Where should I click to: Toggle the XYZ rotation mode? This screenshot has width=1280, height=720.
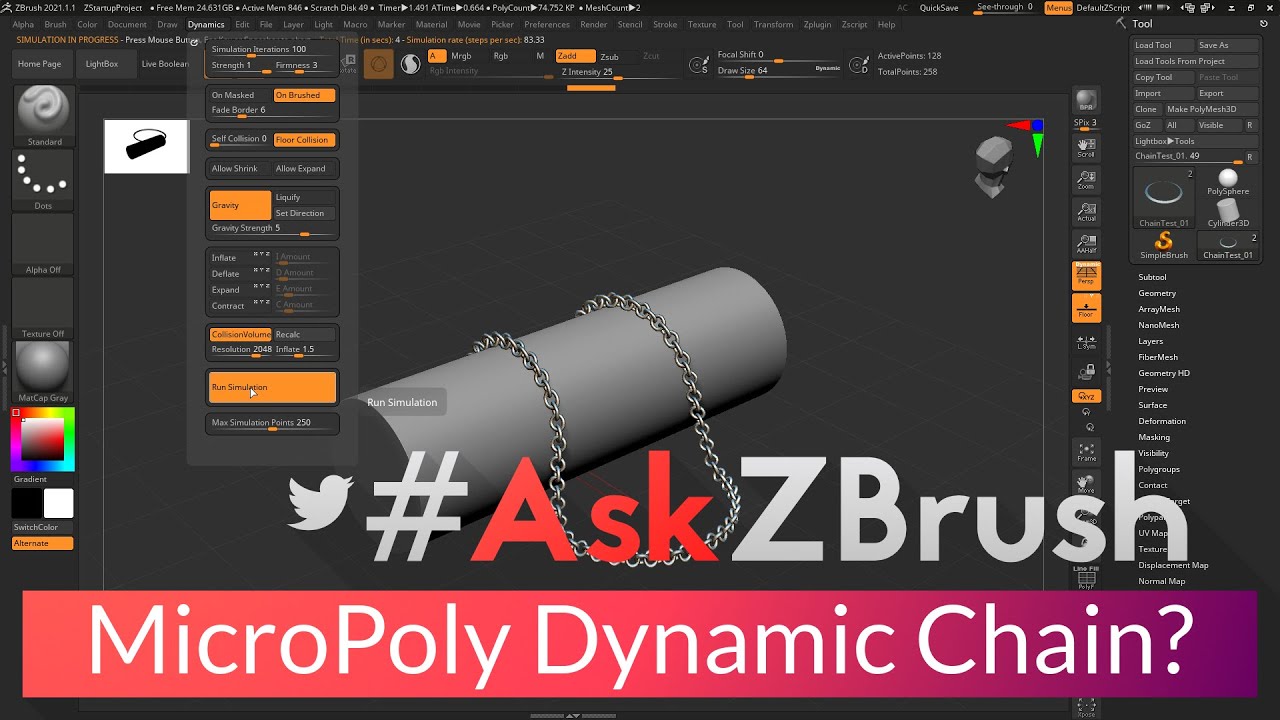(1086, 397)
